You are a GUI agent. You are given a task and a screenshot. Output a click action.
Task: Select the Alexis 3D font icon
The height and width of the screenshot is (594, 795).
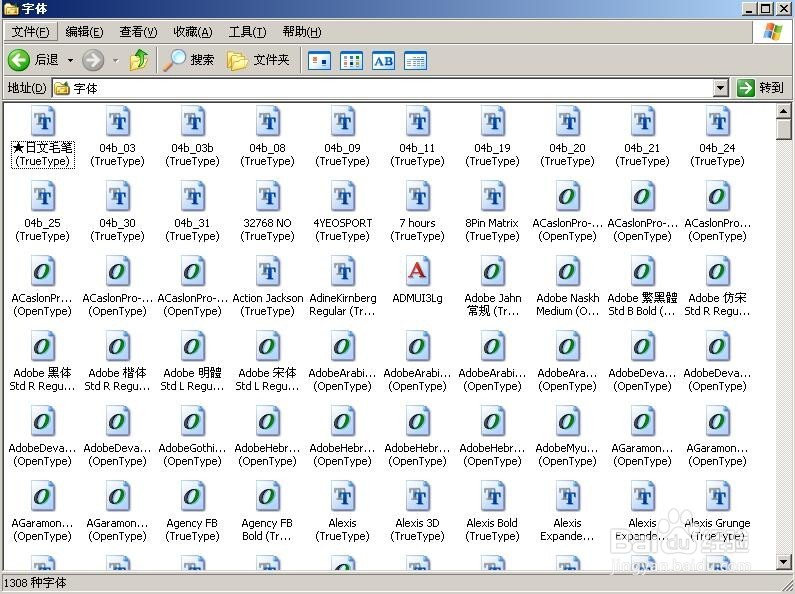pyautogui.click(x=418, y=496)
